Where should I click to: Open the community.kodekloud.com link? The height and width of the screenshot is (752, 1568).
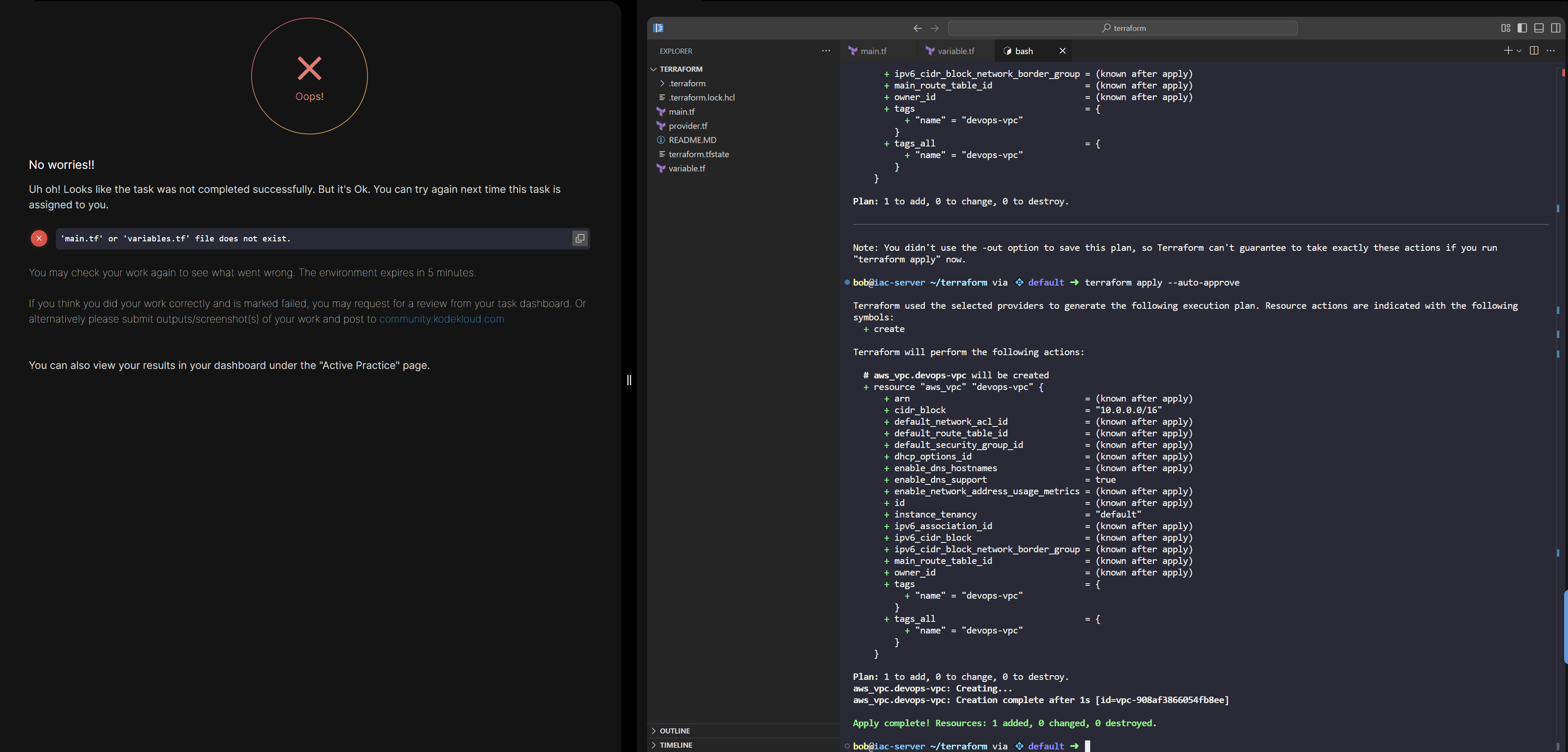441,319
